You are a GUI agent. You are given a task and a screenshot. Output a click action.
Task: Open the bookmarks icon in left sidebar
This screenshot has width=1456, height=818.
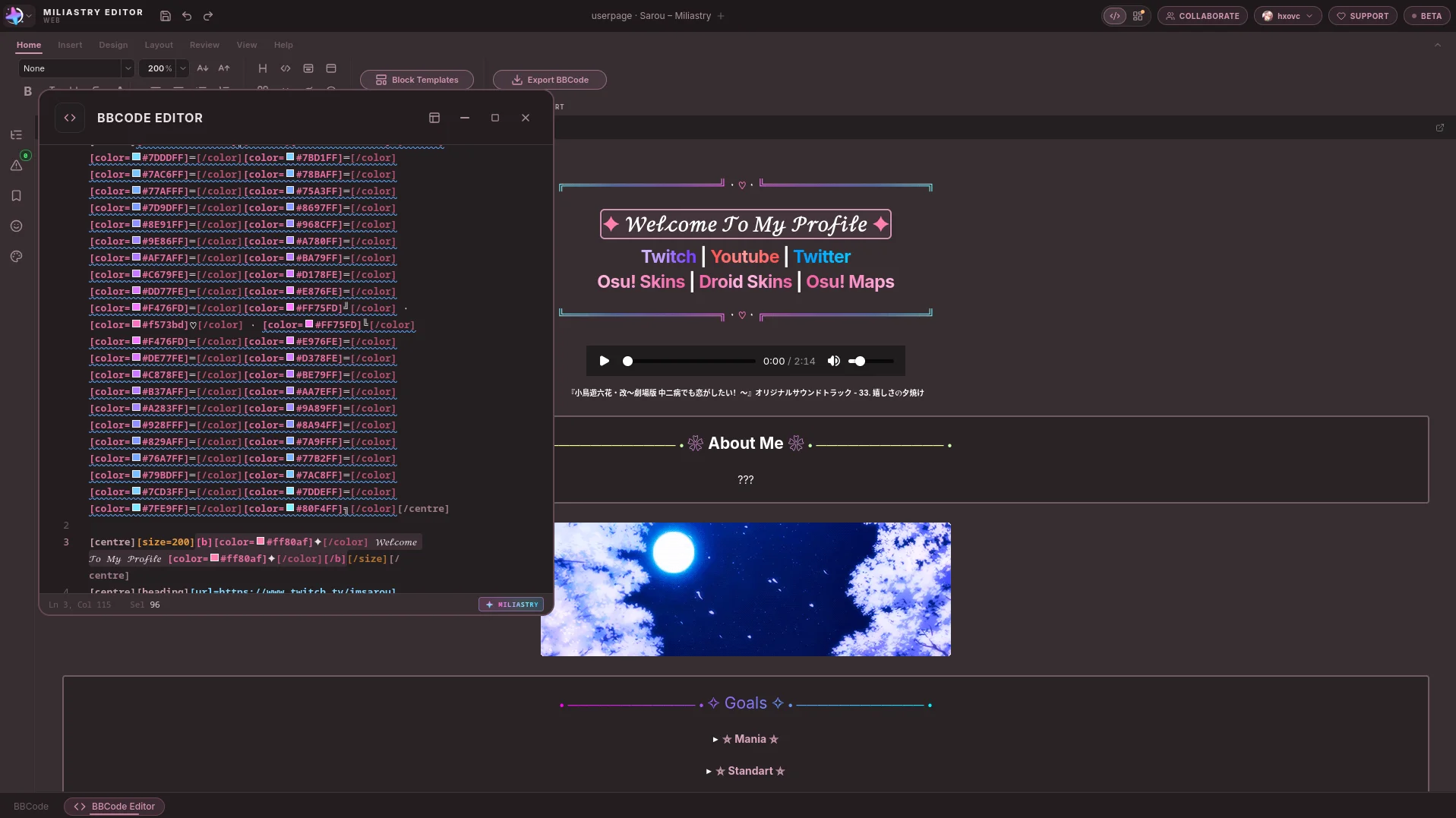click(x=16, y=196)
